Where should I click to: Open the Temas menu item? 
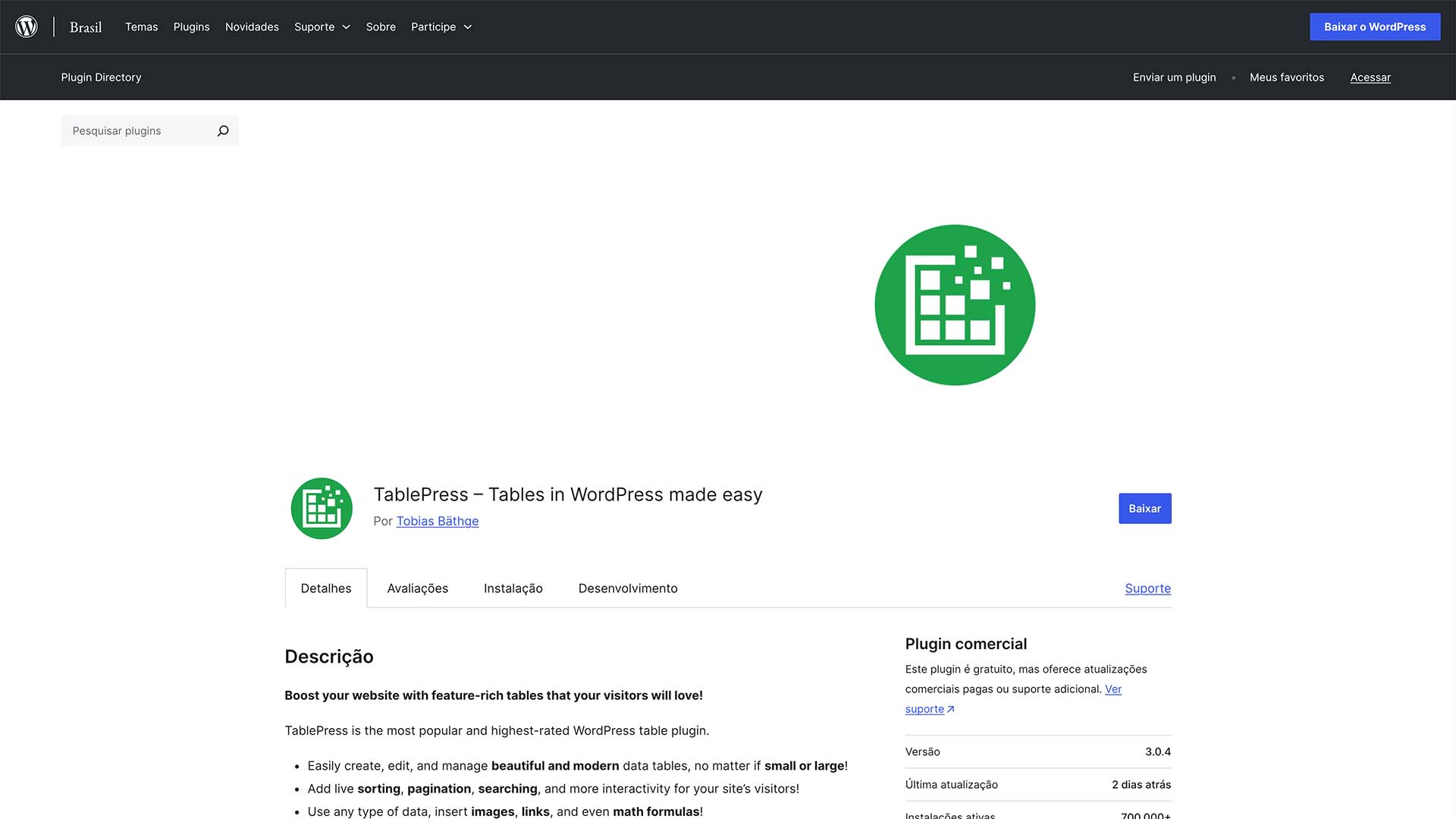click(x=141, y=27)
